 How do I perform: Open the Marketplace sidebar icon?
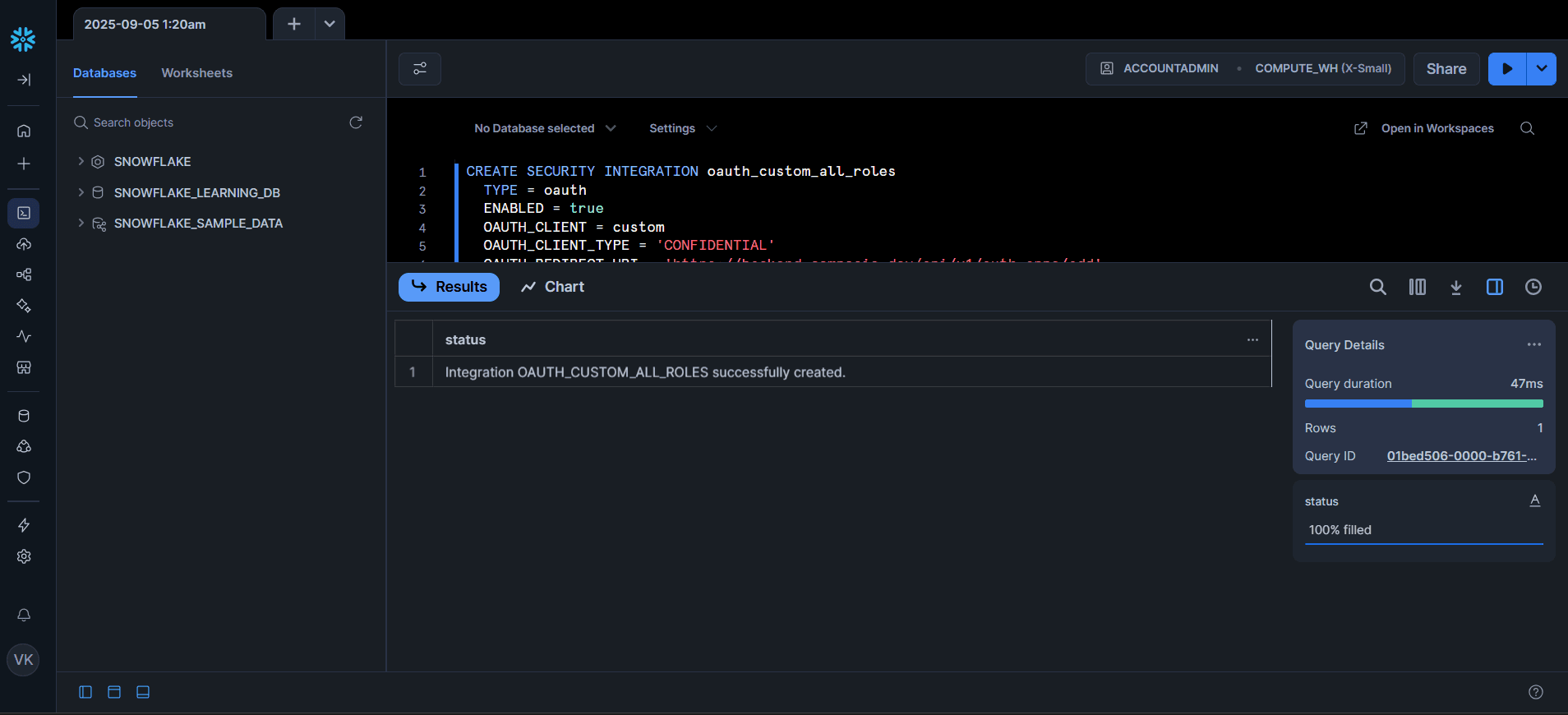tap(24, 367)
